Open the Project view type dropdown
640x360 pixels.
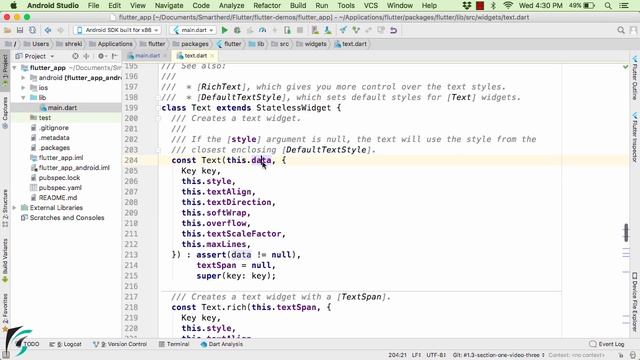(35, 56)
